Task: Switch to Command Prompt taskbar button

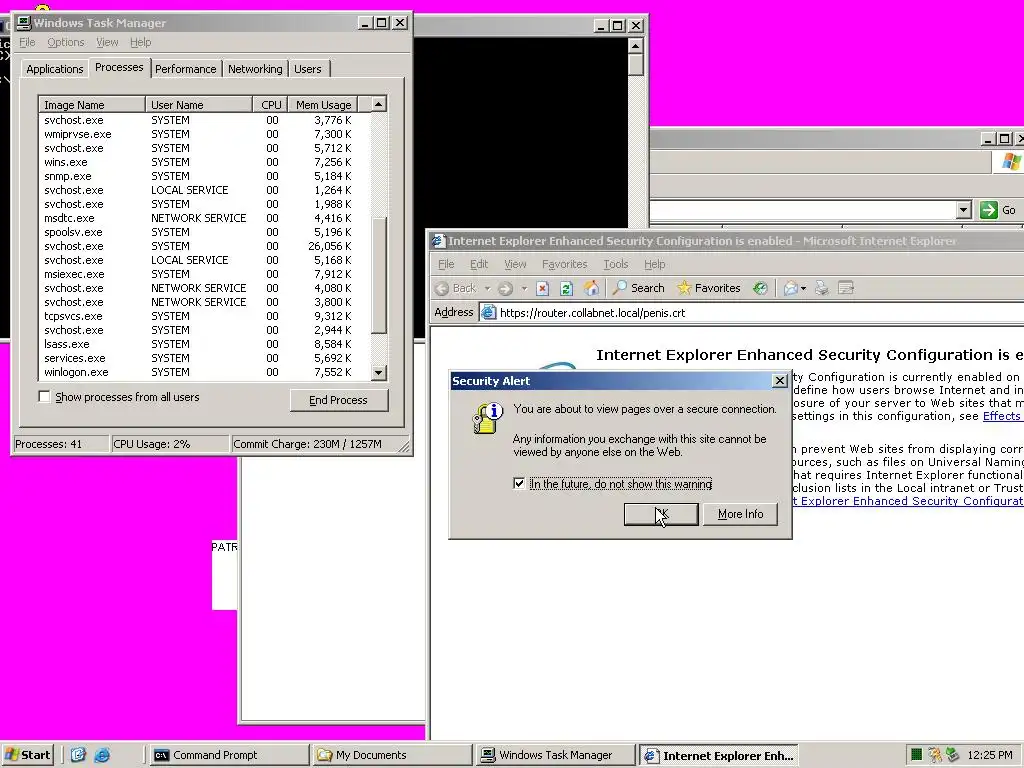Action: pos(229,755)
